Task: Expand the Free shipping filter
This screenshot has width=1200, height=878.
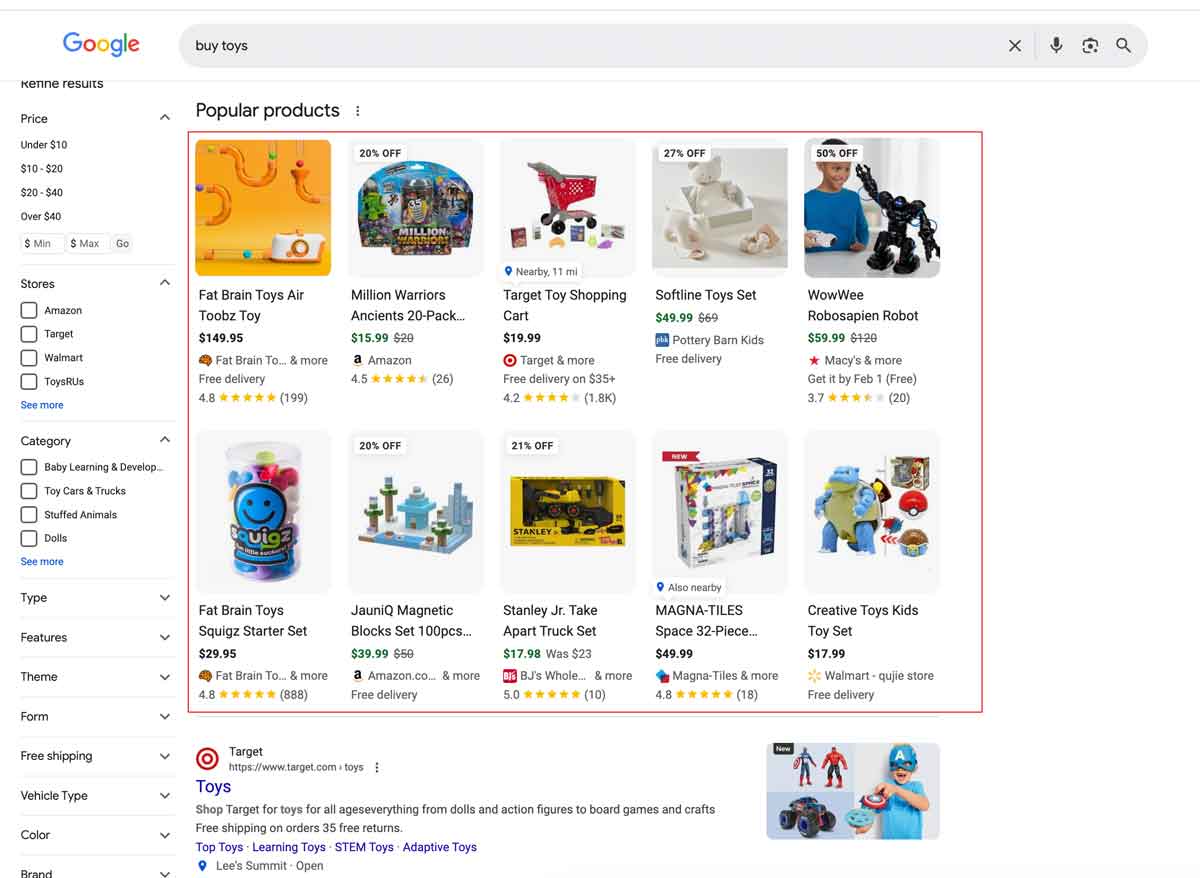Action: (165, 756)
